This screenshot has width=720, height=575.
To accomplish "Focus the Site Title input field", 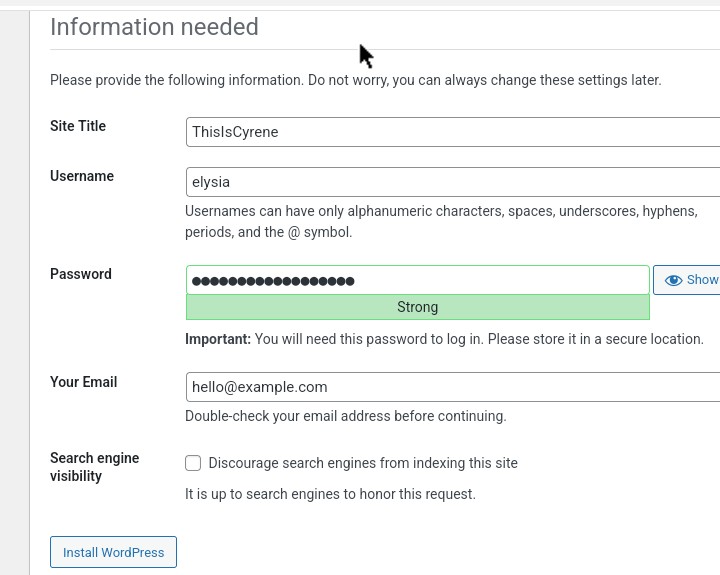I will click(x=452, y=132).
